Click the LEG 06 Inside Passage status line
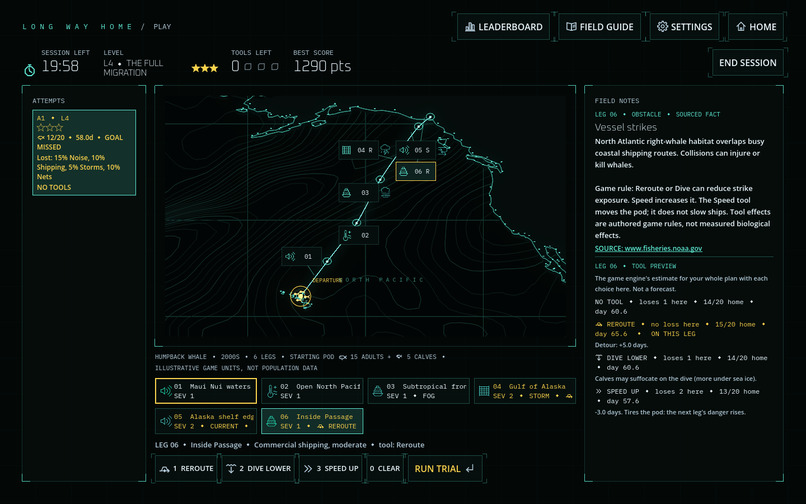The image size is (806, 504). [290, 445]
